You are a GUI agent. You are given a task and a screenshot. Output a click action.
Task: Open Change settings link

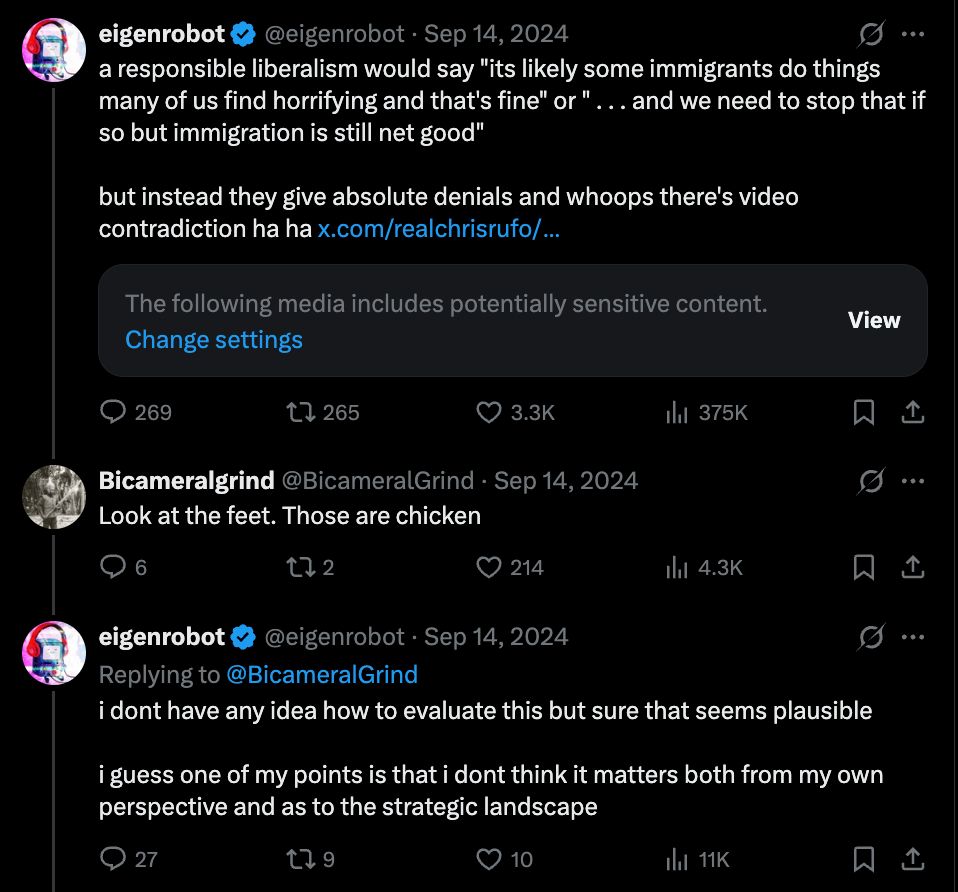(x=214, y=340)
